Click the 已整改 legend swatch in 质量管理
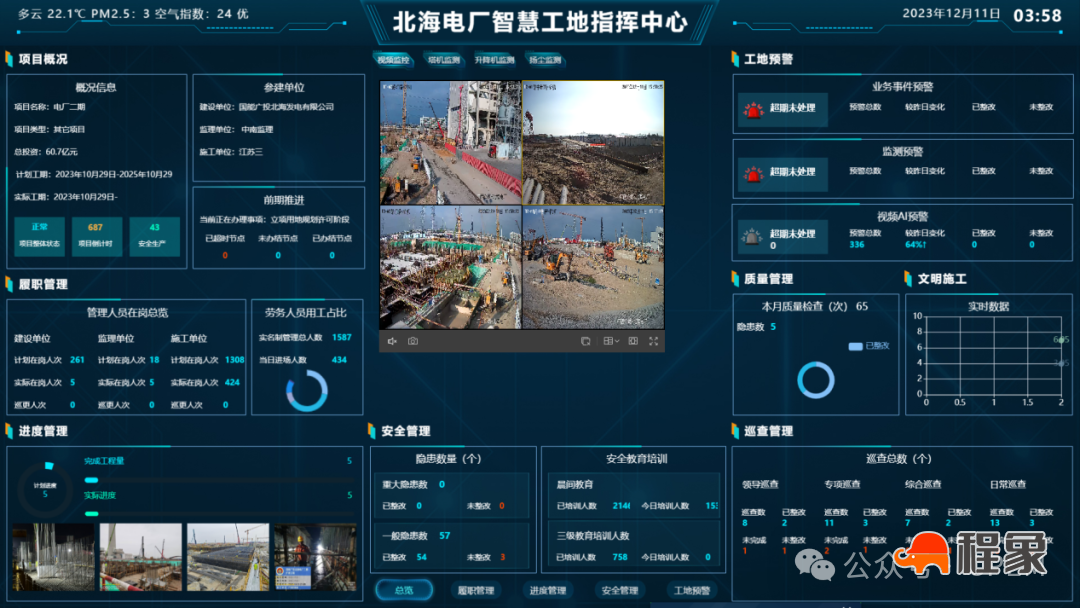Viewport: 1080px width, 608px height. (x=855, y=346)
